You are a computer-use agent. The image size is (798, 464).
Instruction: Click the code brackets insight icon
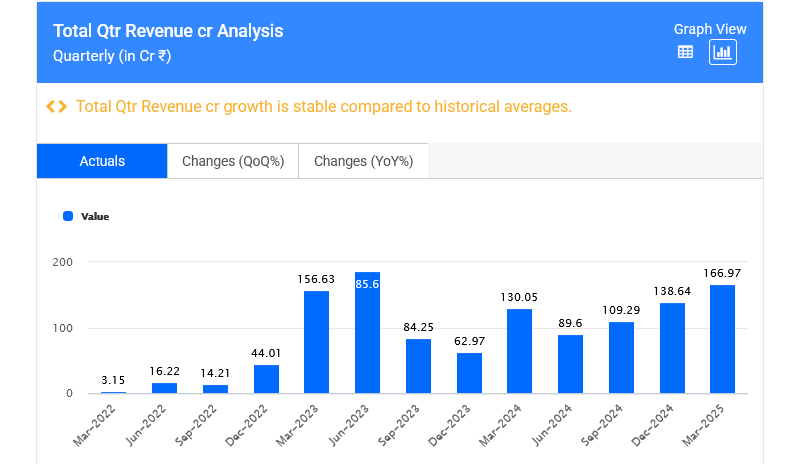pyautogui.click(x=57, y=106)
